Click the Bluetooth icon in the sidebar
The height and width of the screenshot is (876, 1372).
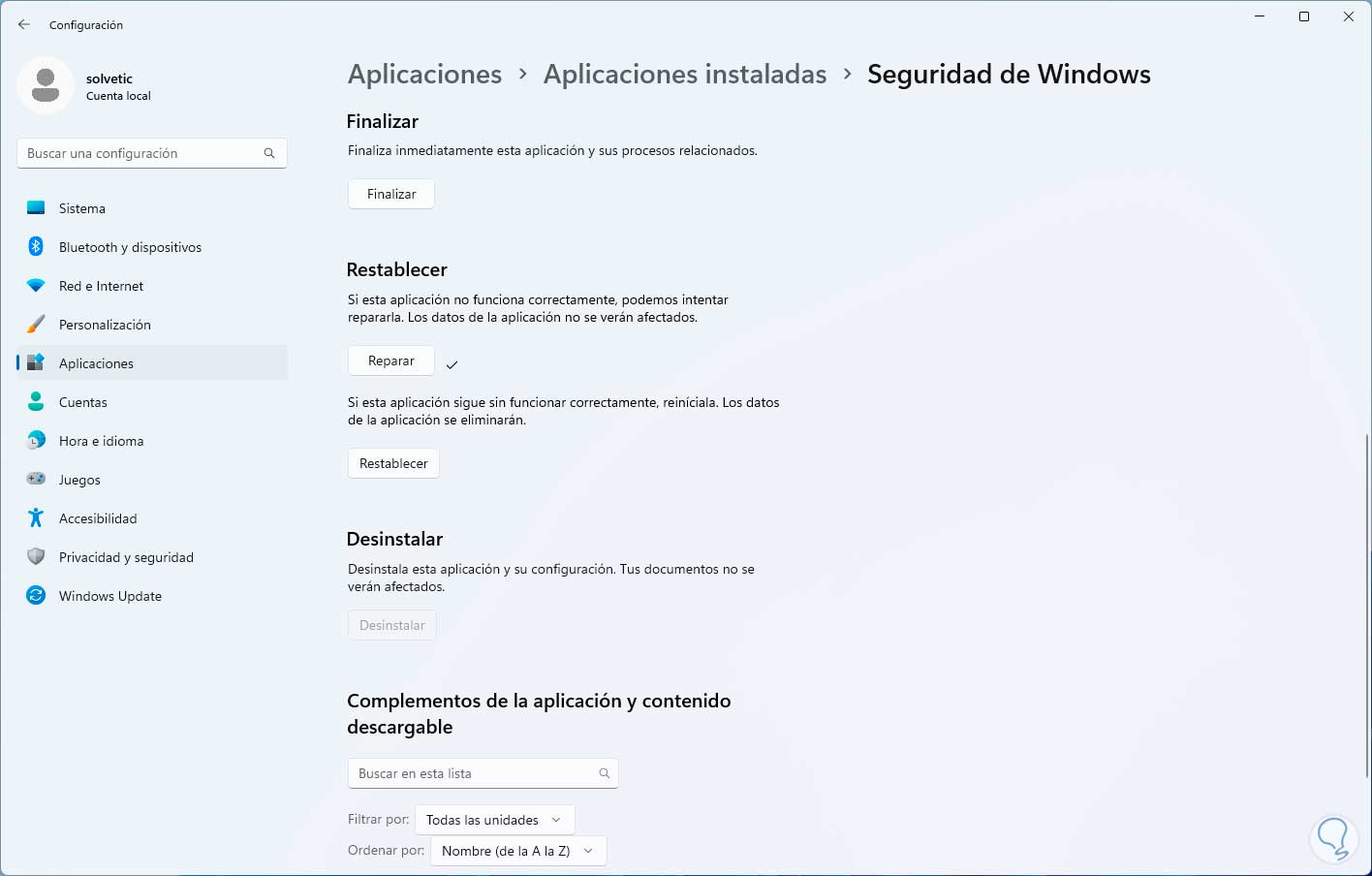(x=36, y=247)
